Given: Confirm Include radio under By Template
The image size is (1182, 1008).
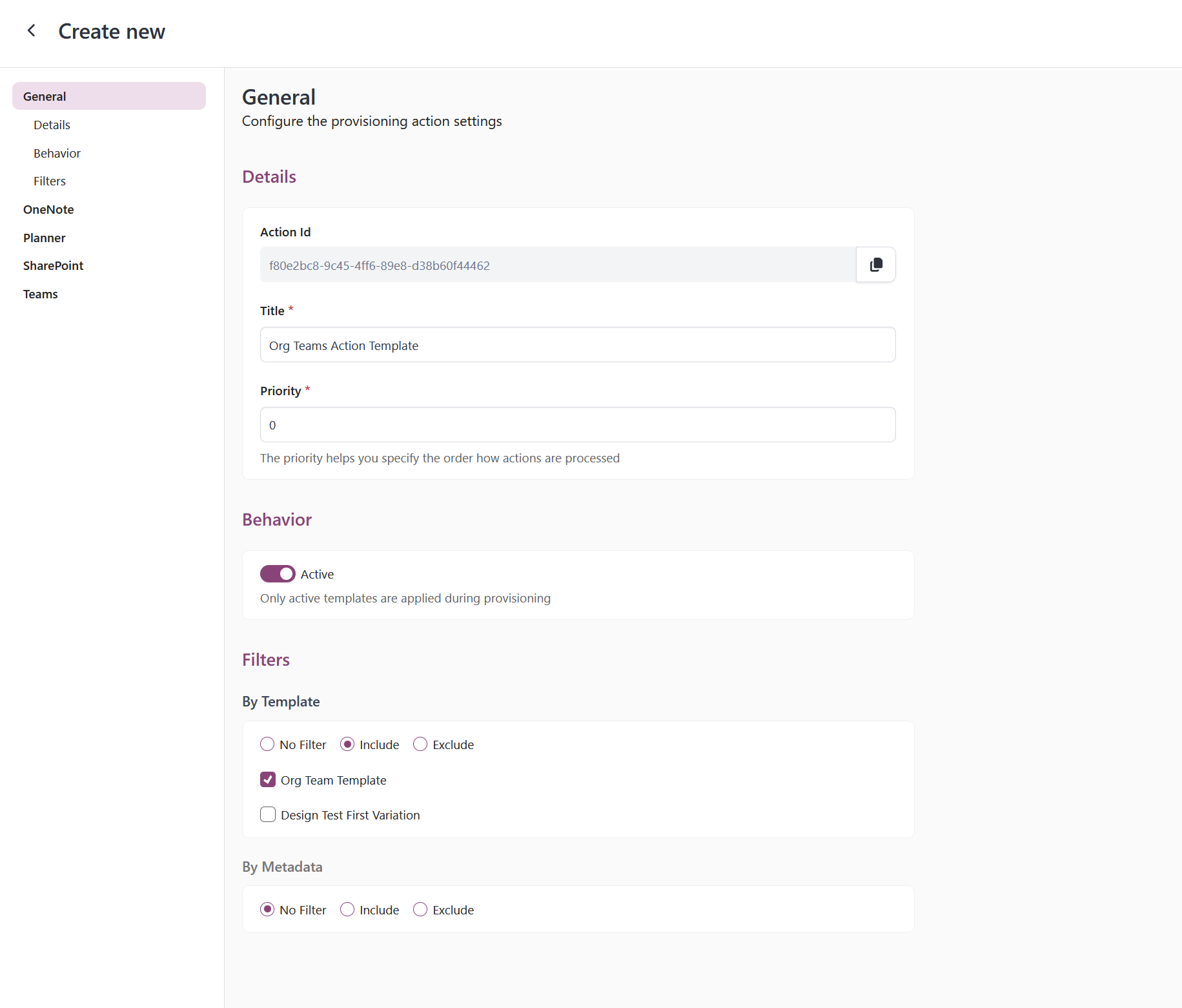Looking at the screenshot, I should [347, 744].
